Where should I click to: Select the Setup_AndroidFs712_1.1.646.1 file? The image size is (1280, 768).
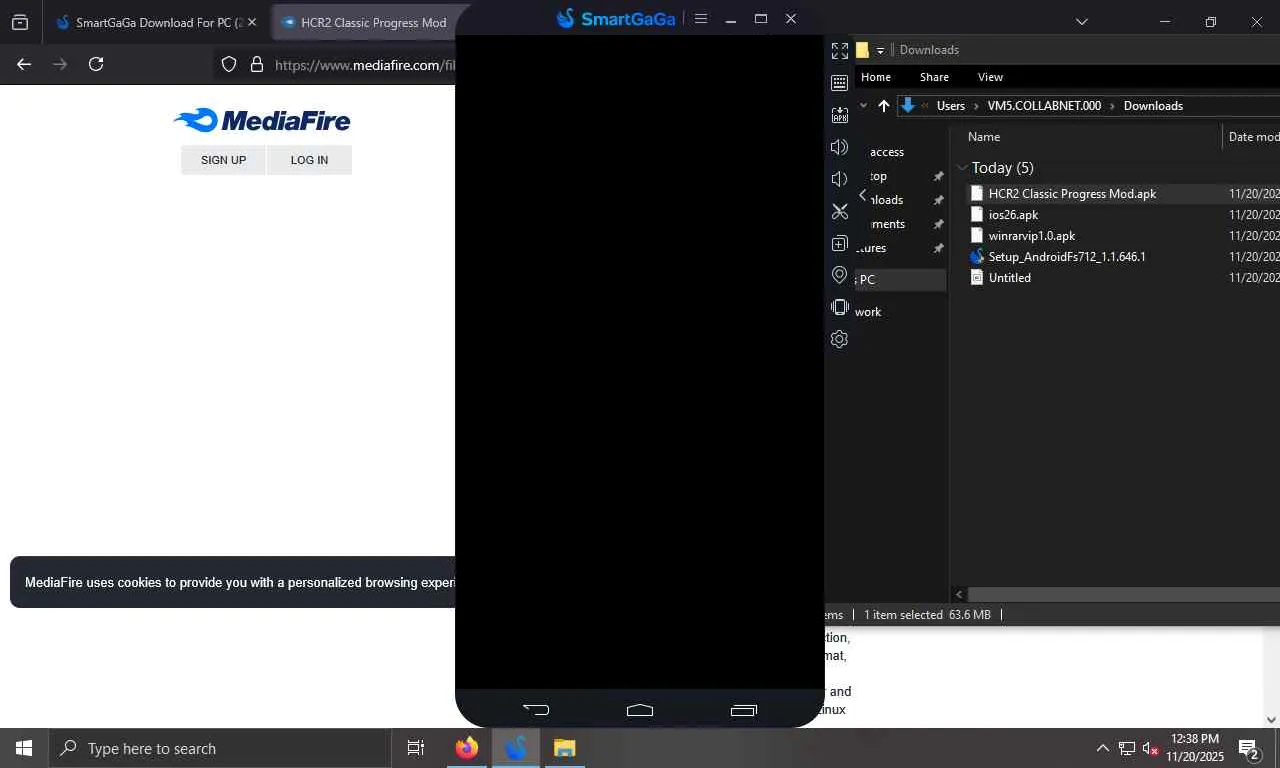(x=1067, y=257)
